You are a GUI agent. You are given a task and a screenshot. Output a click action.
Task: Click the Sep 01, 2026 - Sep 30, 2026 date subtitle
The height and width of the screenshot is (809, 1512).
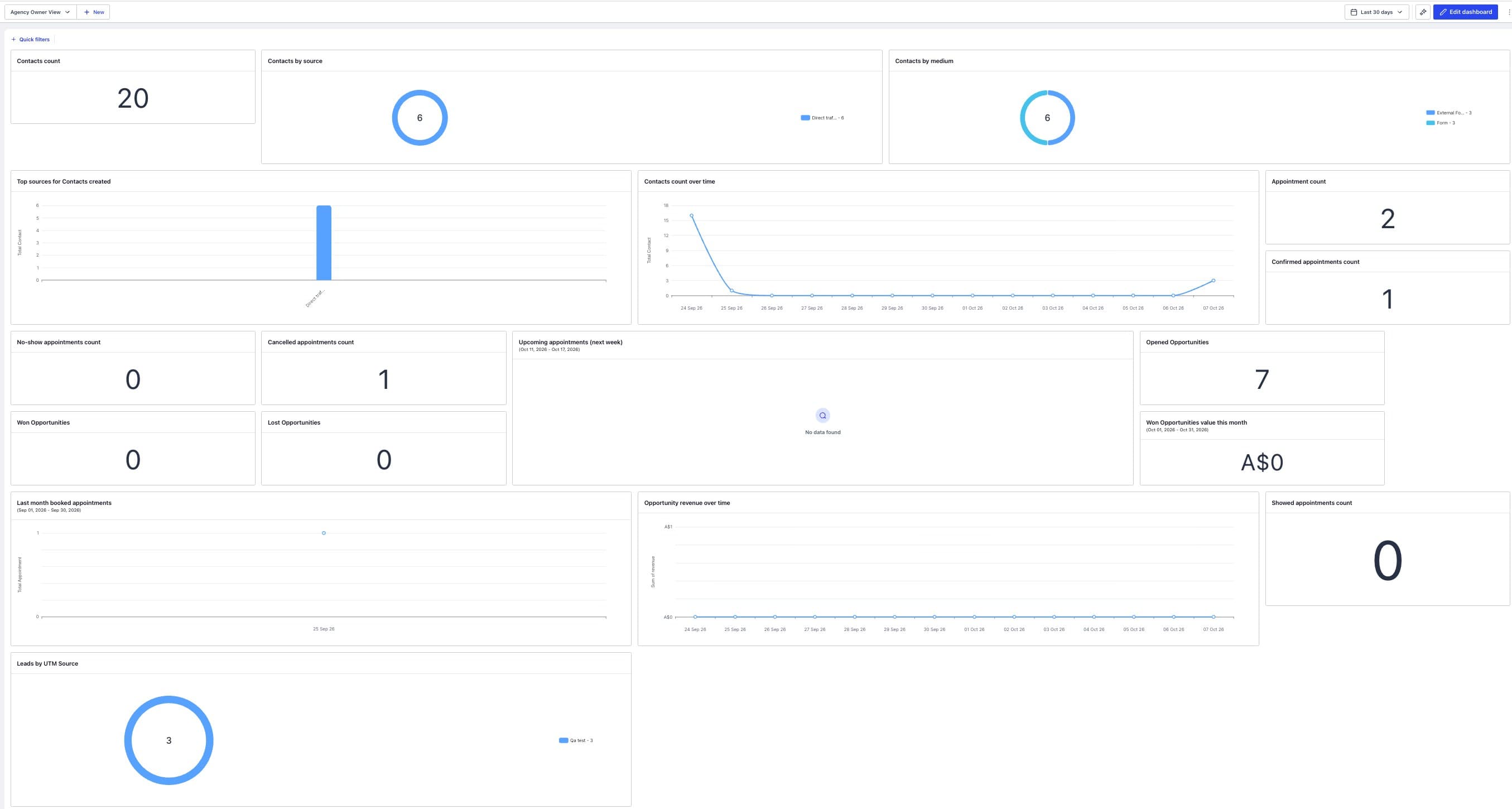pyautogui.click(x=49, y=510)
